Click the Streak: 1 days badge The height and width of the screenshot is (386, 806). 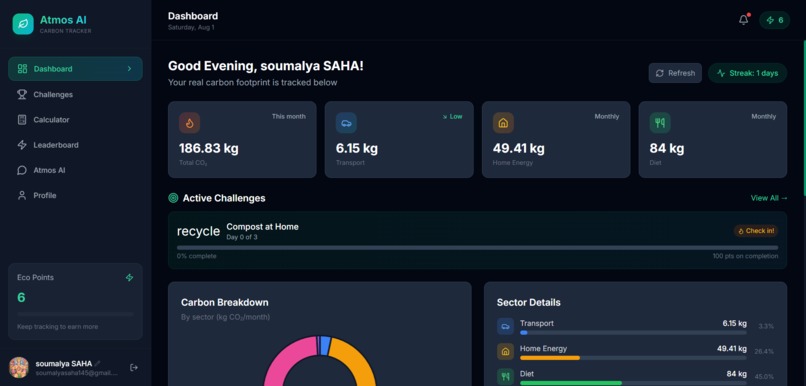point(747,73)
